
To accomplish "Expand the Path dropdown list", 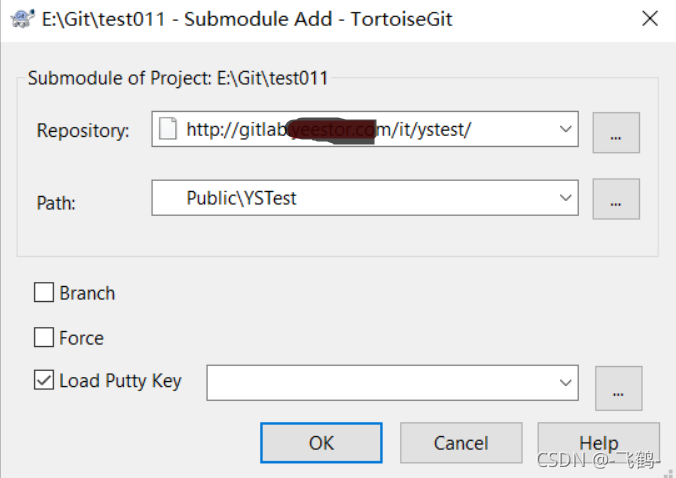I will [565, 198].
